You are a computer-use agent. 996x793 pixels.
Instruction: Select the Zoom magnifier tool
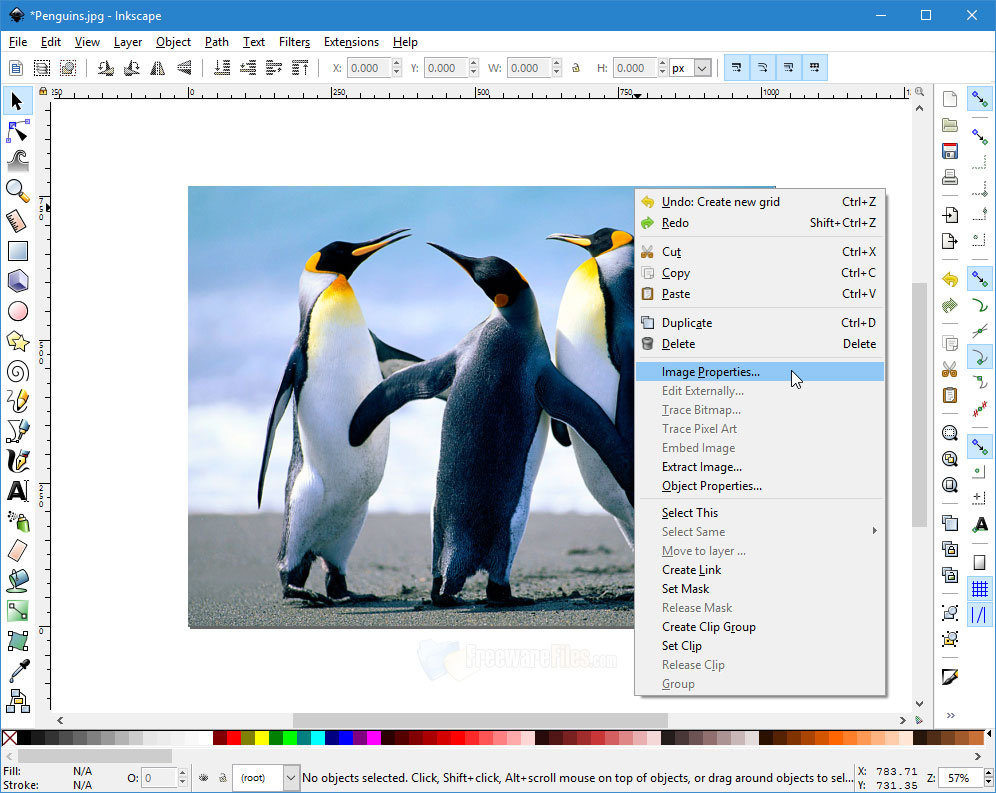(17, 190)
